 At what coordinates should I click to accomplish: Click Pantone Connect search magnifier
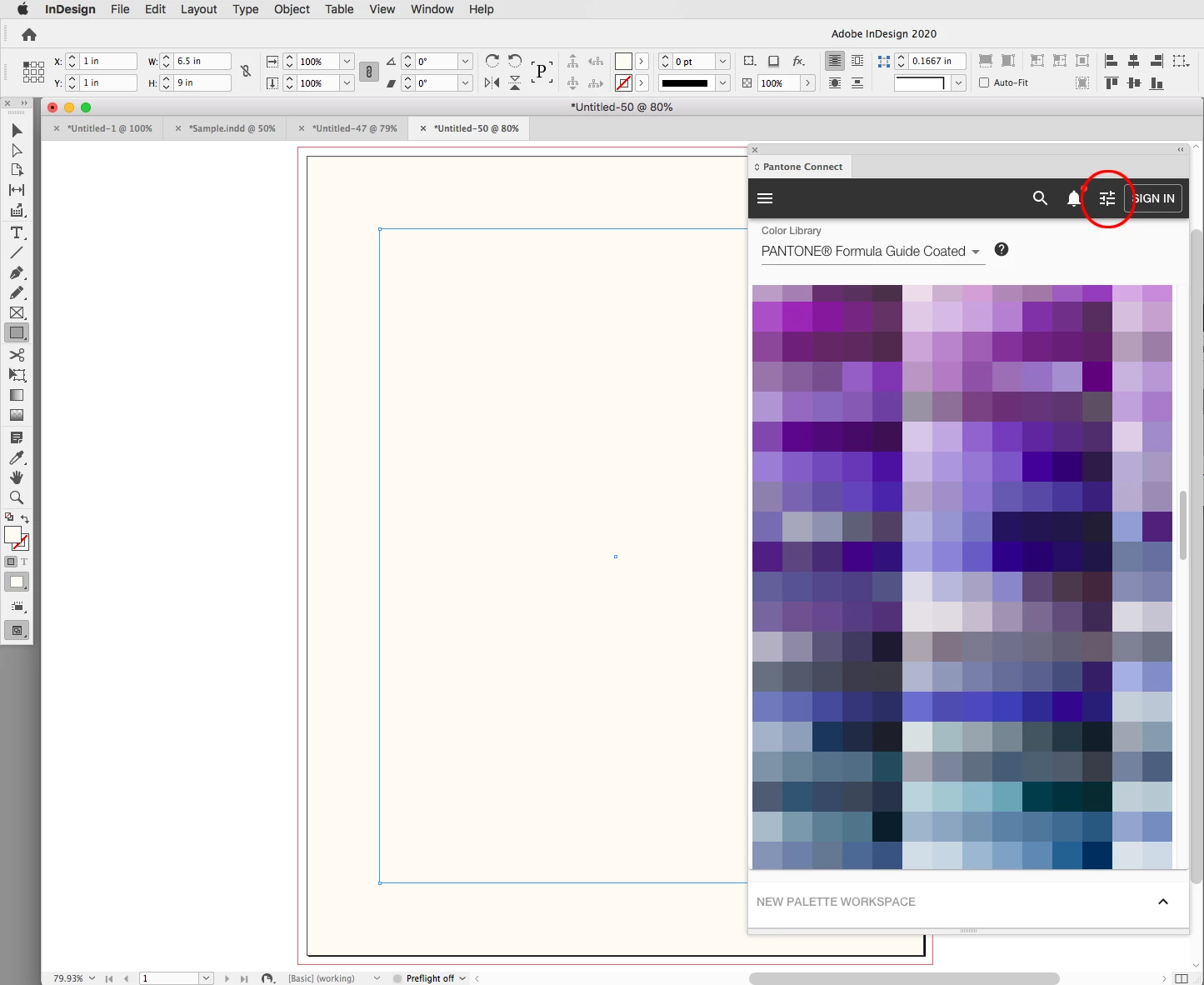pos(1040,198)
